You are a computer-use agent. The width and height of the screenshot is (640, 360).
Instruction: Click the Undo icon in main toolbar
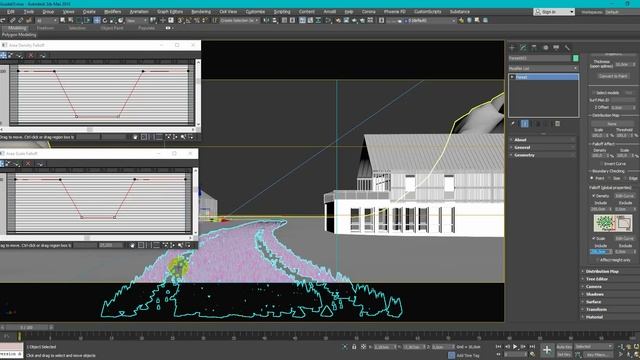pyautogui.click(x=3, y=20)
